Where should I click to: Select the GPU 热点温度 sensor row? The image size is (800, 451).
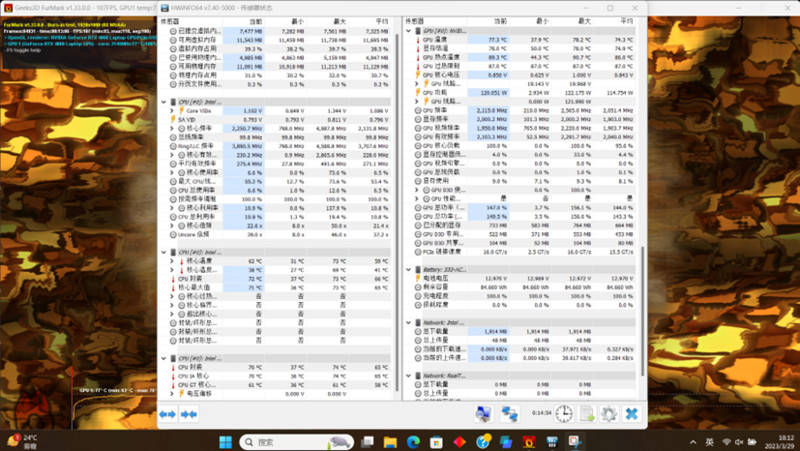[x=524, y=58]
